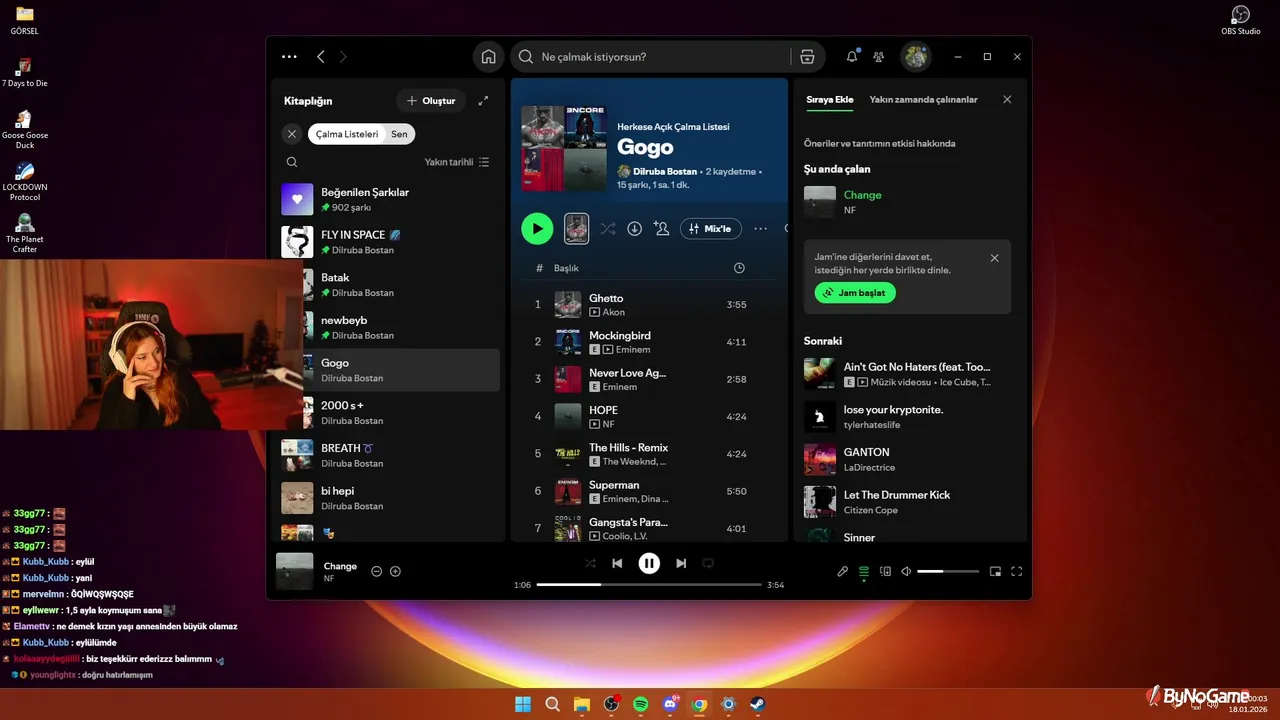Viewport: 1280px width, 720px height.
Task: Skip to next track
Action: (681, 563)
